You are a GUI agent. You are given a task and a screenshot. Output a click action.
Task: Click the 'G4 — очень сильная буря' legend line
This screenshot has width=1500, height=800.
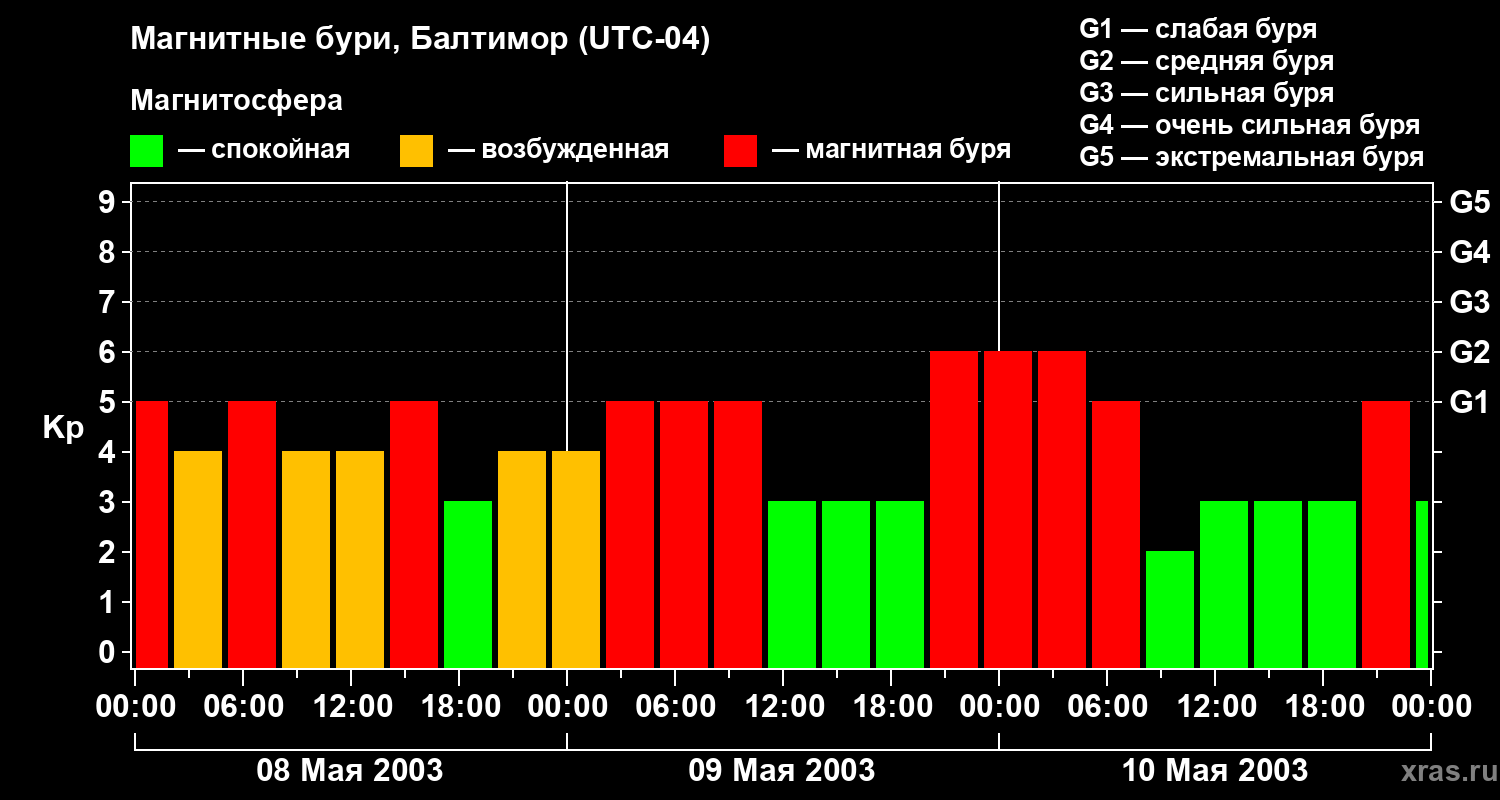tap(1249, 125)
